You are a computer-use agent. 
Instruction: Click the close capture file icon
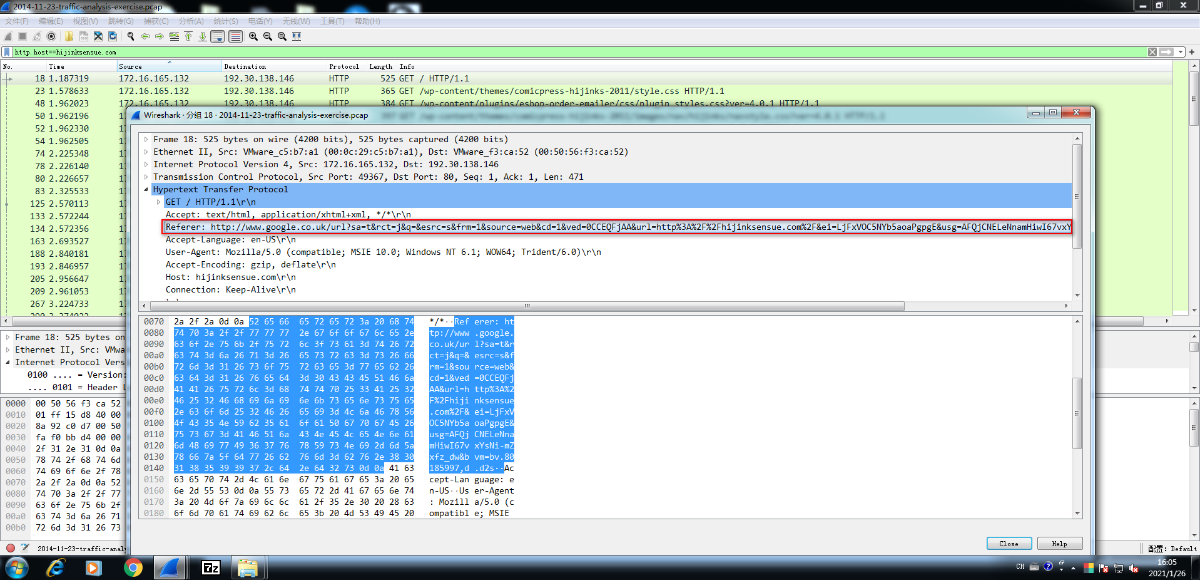pyautogui.click(x=98, y=36)
